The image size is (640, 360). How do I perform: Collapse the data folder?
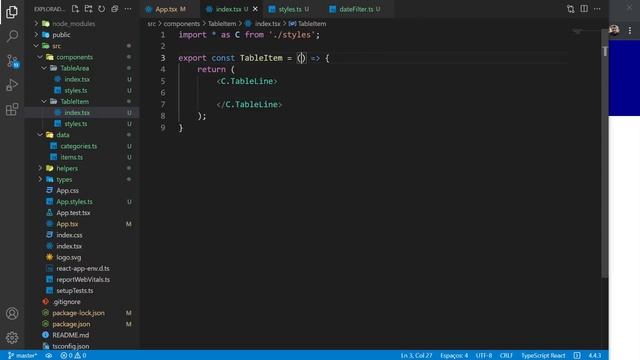(x=62, y=135)
